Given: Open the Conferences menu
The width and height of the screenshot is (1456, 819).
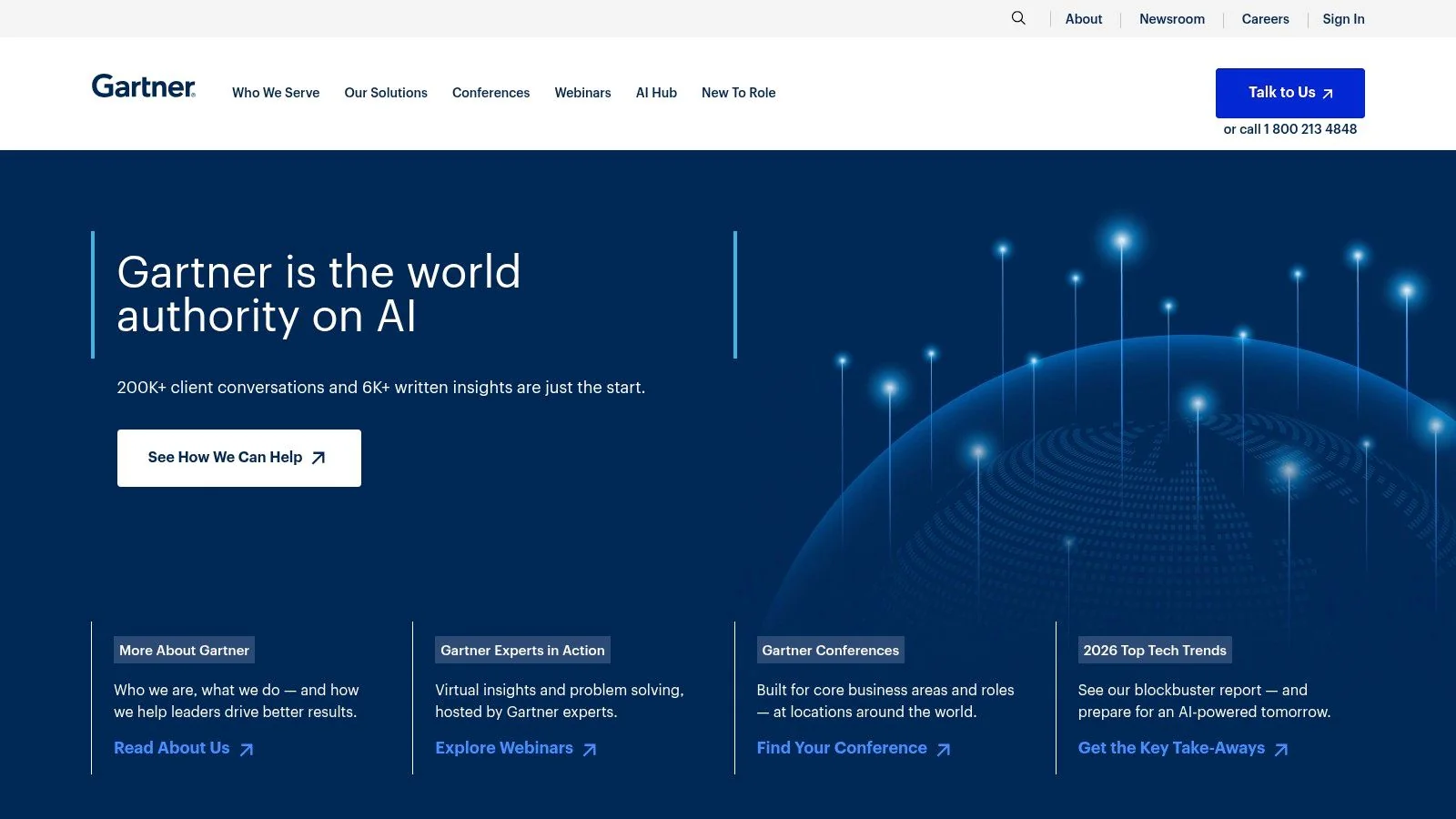Looking at the screenshot, I should (x=490, y=93).
